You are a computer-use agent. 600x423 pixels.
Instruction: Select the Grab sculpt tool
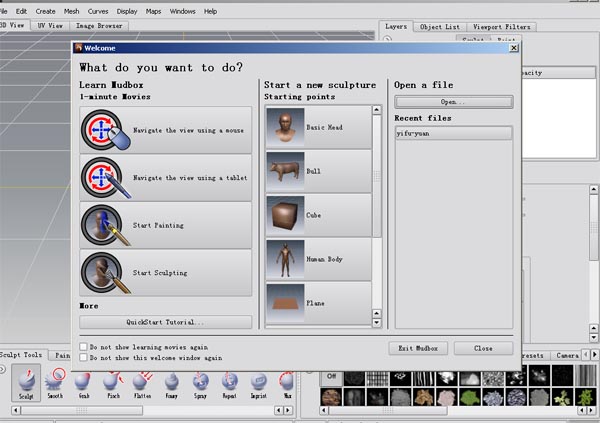tap(84, 384)
